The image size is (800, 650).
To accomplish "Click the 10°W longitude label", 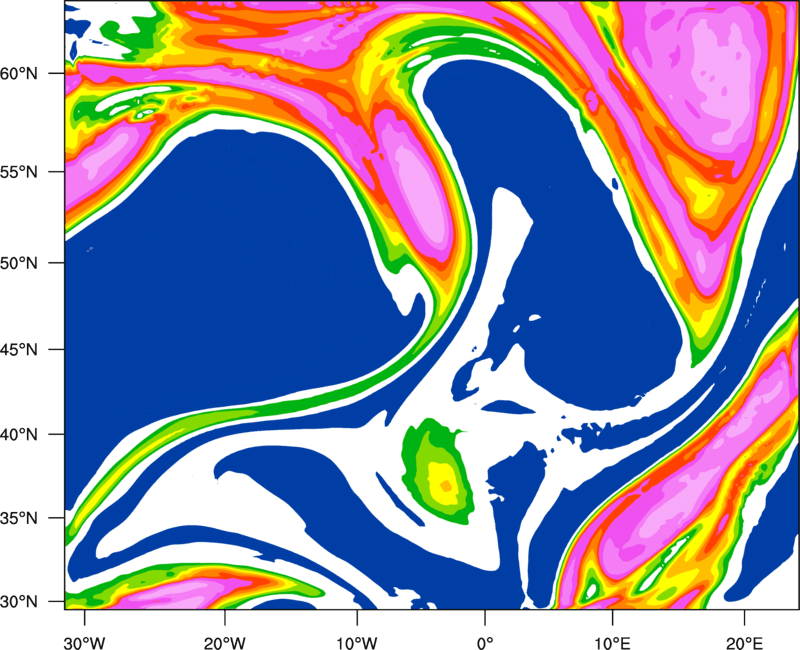I will pos(357,643).
